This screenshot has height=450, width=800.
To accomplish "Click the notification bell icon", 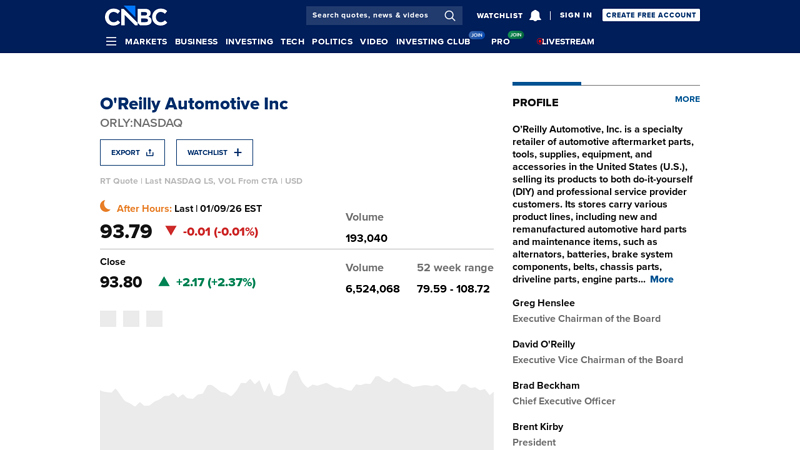I will pos(535,16).
